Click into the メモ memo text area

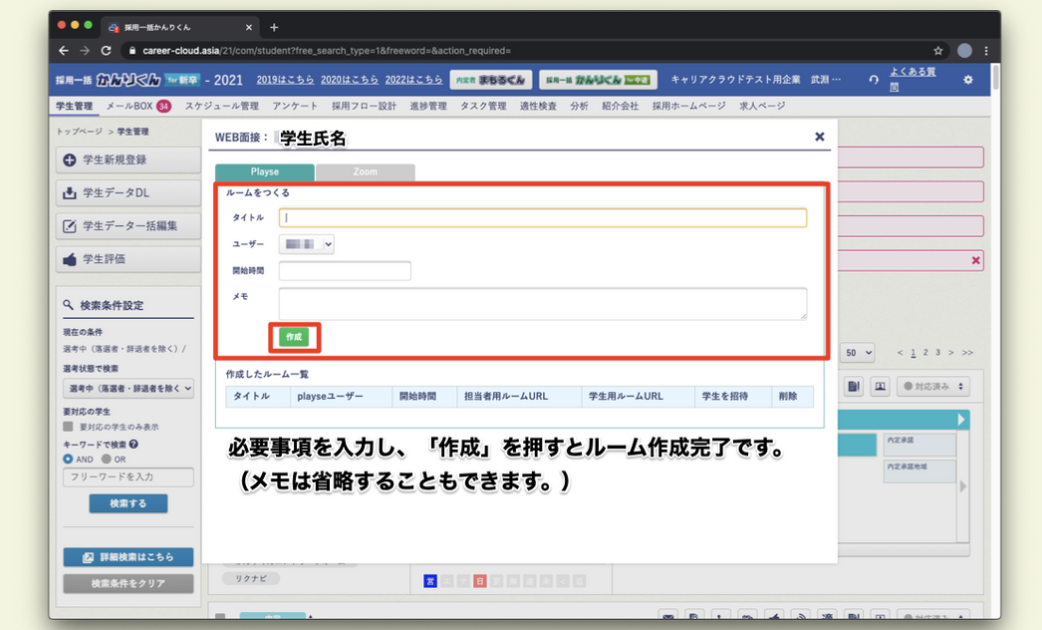[x=543, y=303]
